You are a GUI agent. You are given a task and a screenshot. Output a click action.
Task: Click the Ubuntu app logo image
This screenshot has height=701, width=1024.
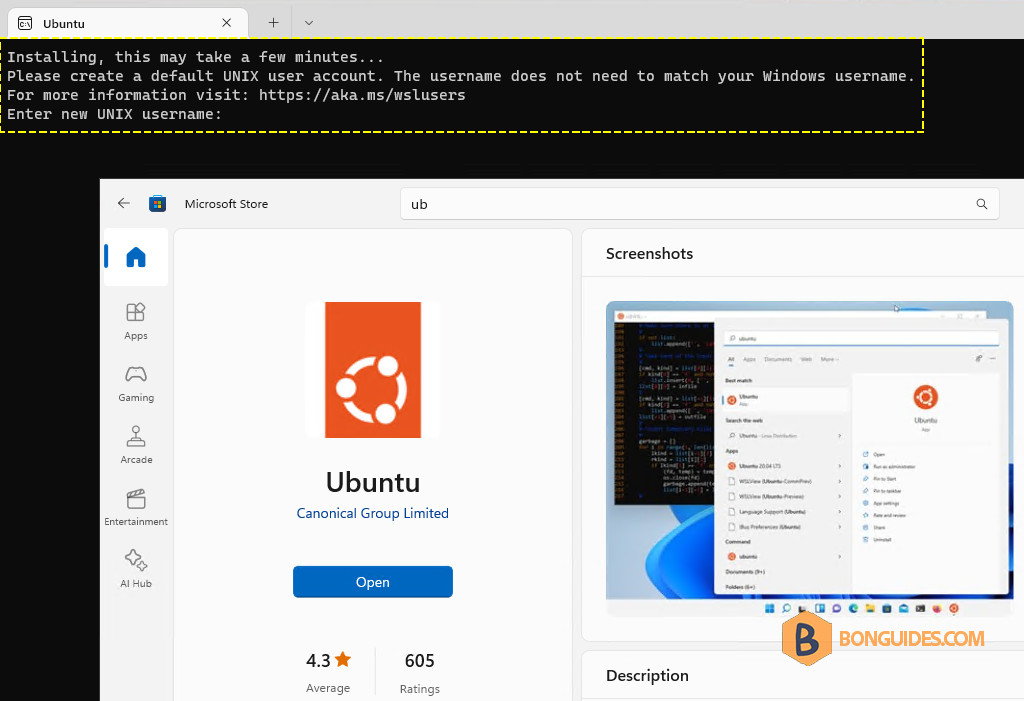coord(373,370)
